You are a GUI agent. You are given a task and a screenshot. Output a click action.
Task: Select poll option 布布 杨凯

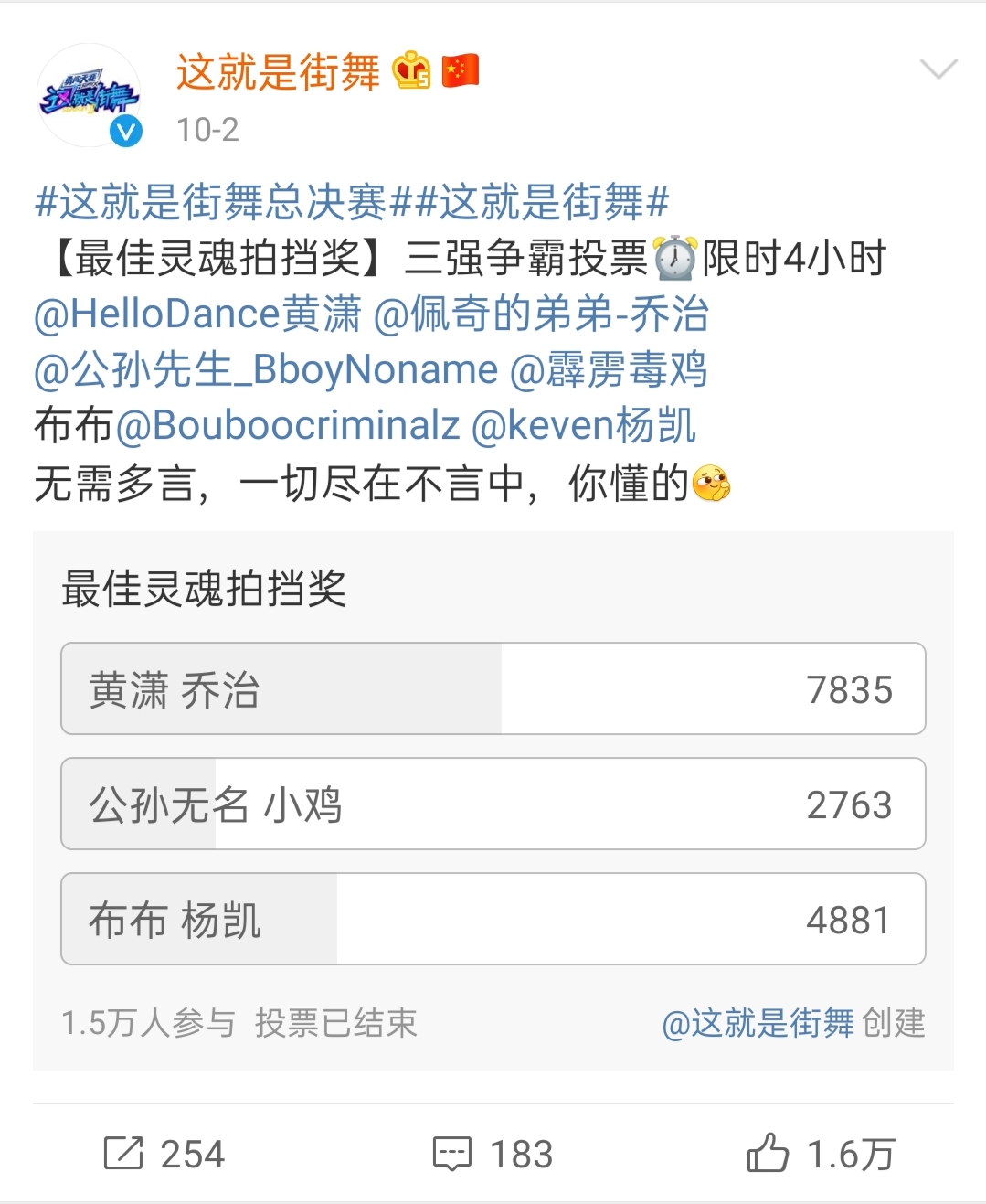click(x=493, y=919)
